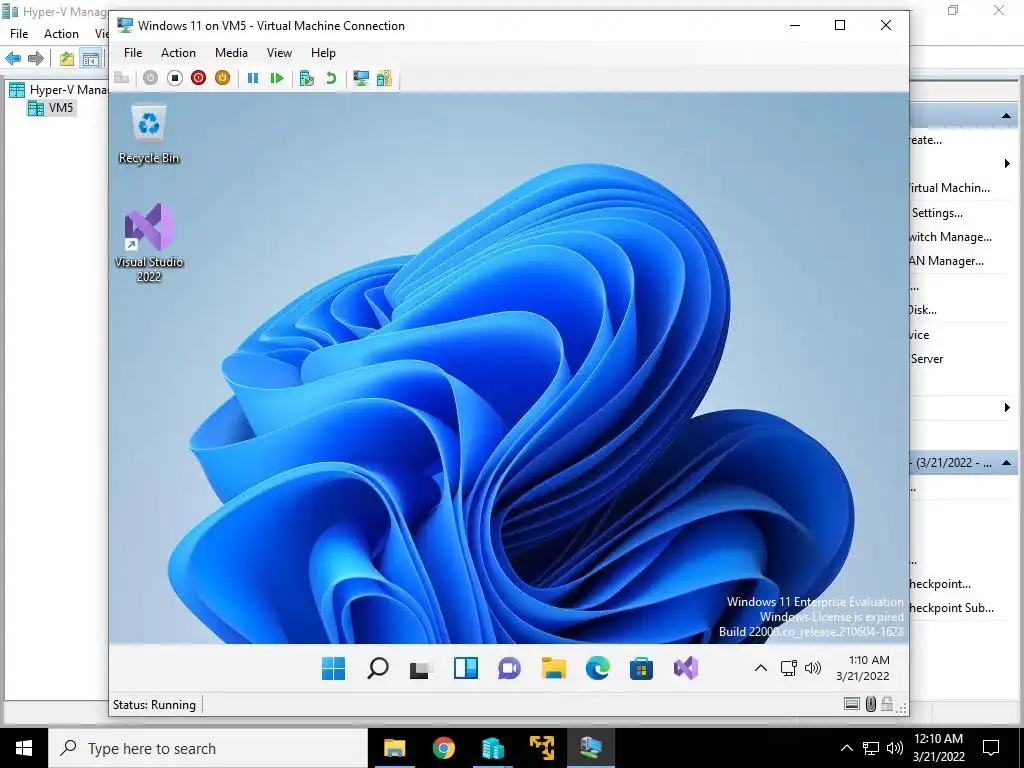Collapse the top Actions section in Hyper-V Manager

click(1006, 116)
